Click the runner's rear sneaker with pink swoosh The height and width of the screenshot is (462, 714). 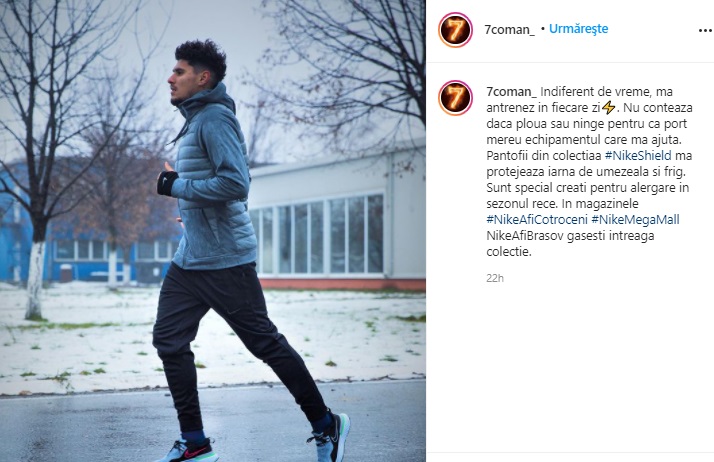(x=188, y=450)
